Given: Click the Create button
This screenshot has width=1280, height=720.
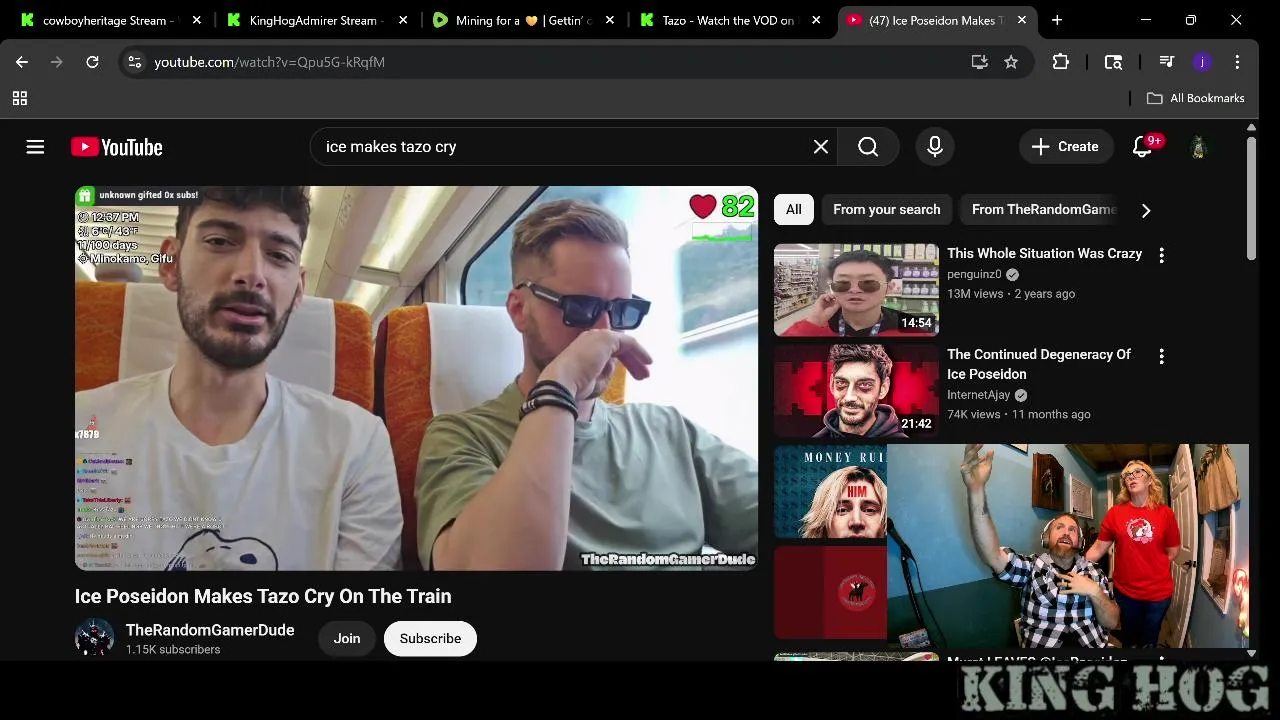Looking at the screenshot, I should [1066, 147].
